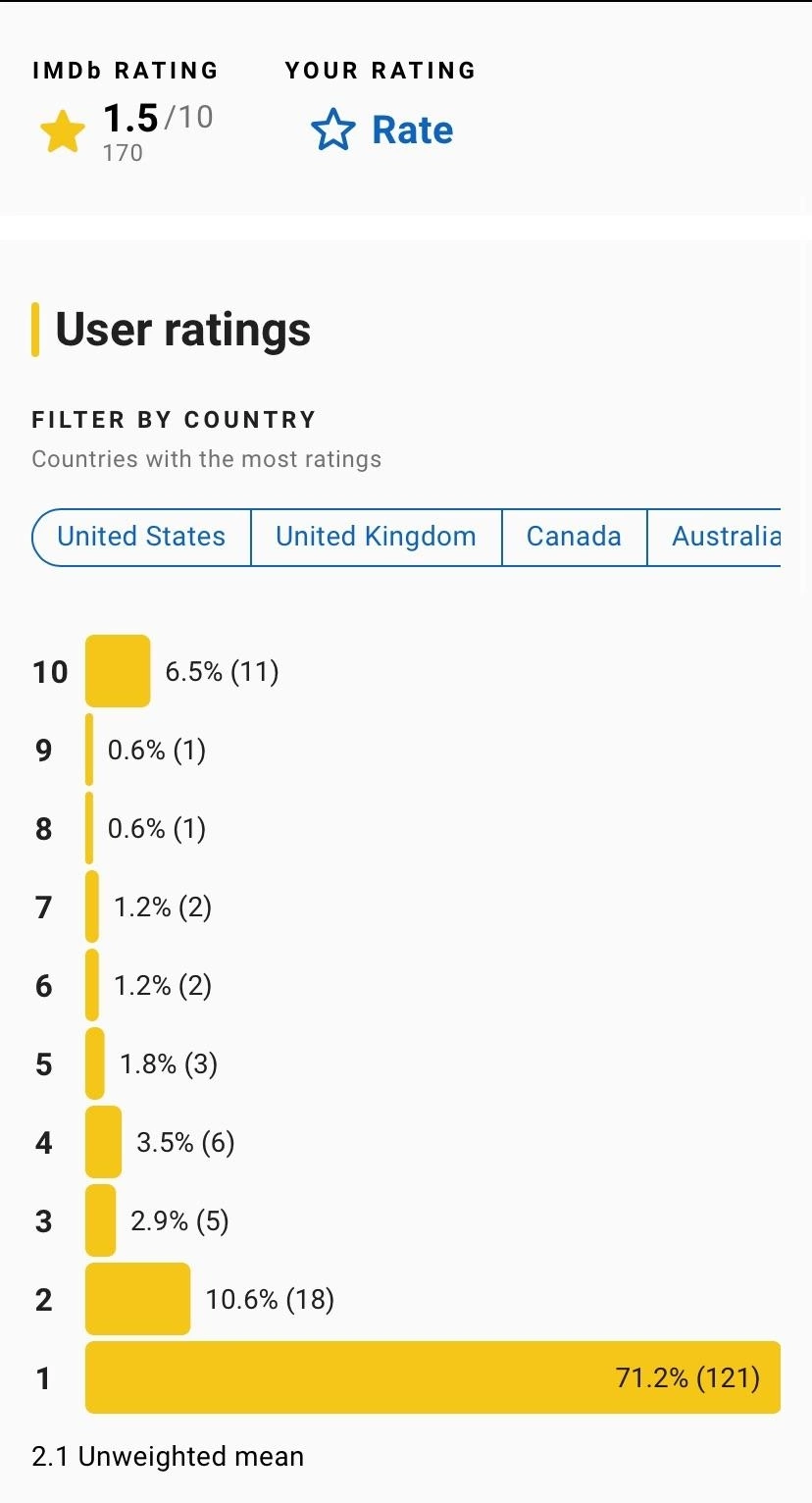The height and width of the screenshot is (1503, 812).
Task: Click the 4-star bar showing 3.5%
Action: pyautogui.click(x=104, y=1142)
